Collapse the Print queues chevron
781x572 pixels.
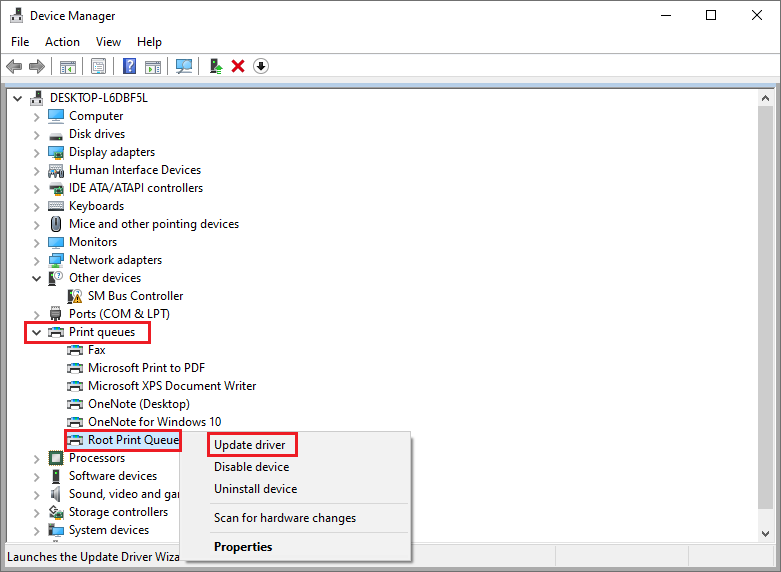point(36,332)
